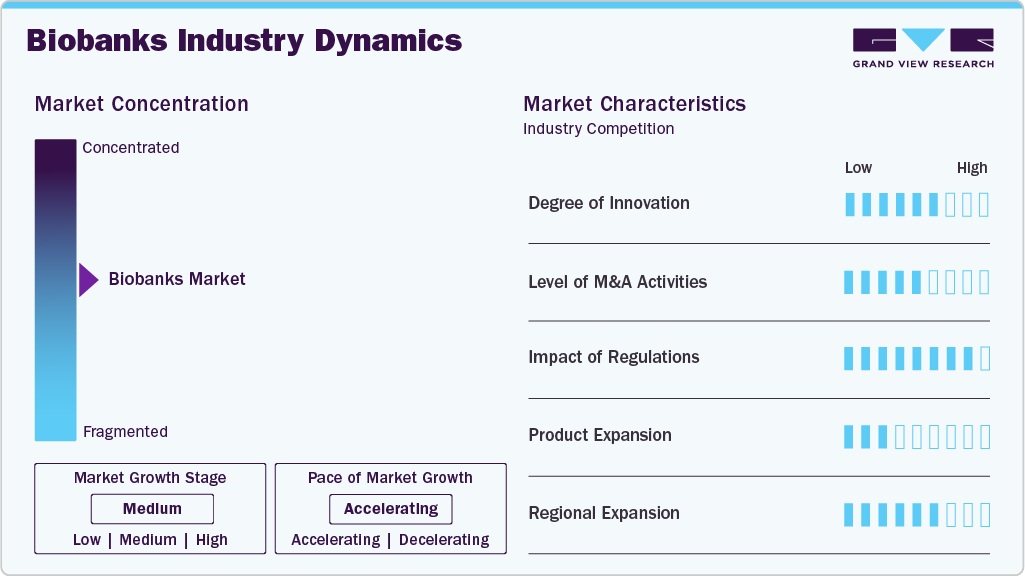1025x576 pixels.
Task: Click the Fragmented label
Action: pos(125,432)
